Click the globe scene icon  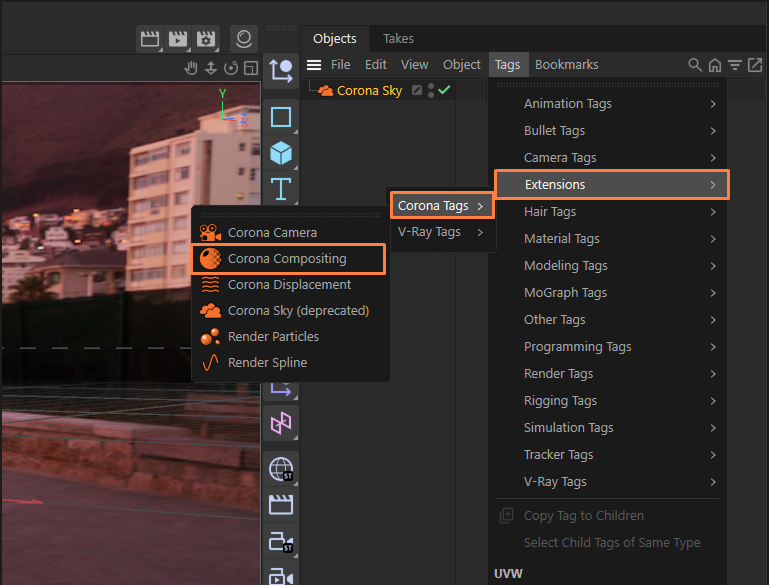(281, 469)
